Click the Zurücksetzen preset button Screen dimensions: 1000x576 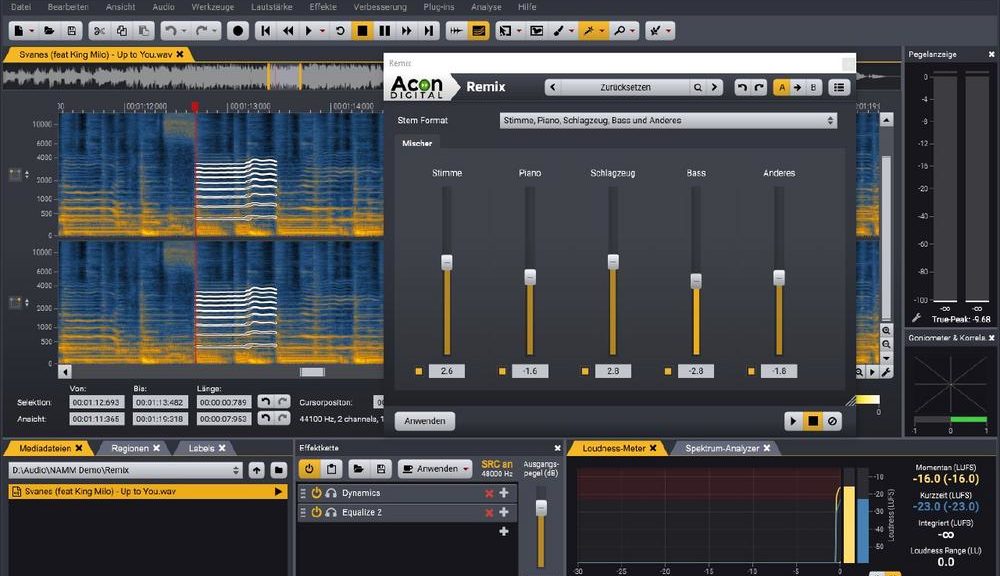(x=625, y=87)
